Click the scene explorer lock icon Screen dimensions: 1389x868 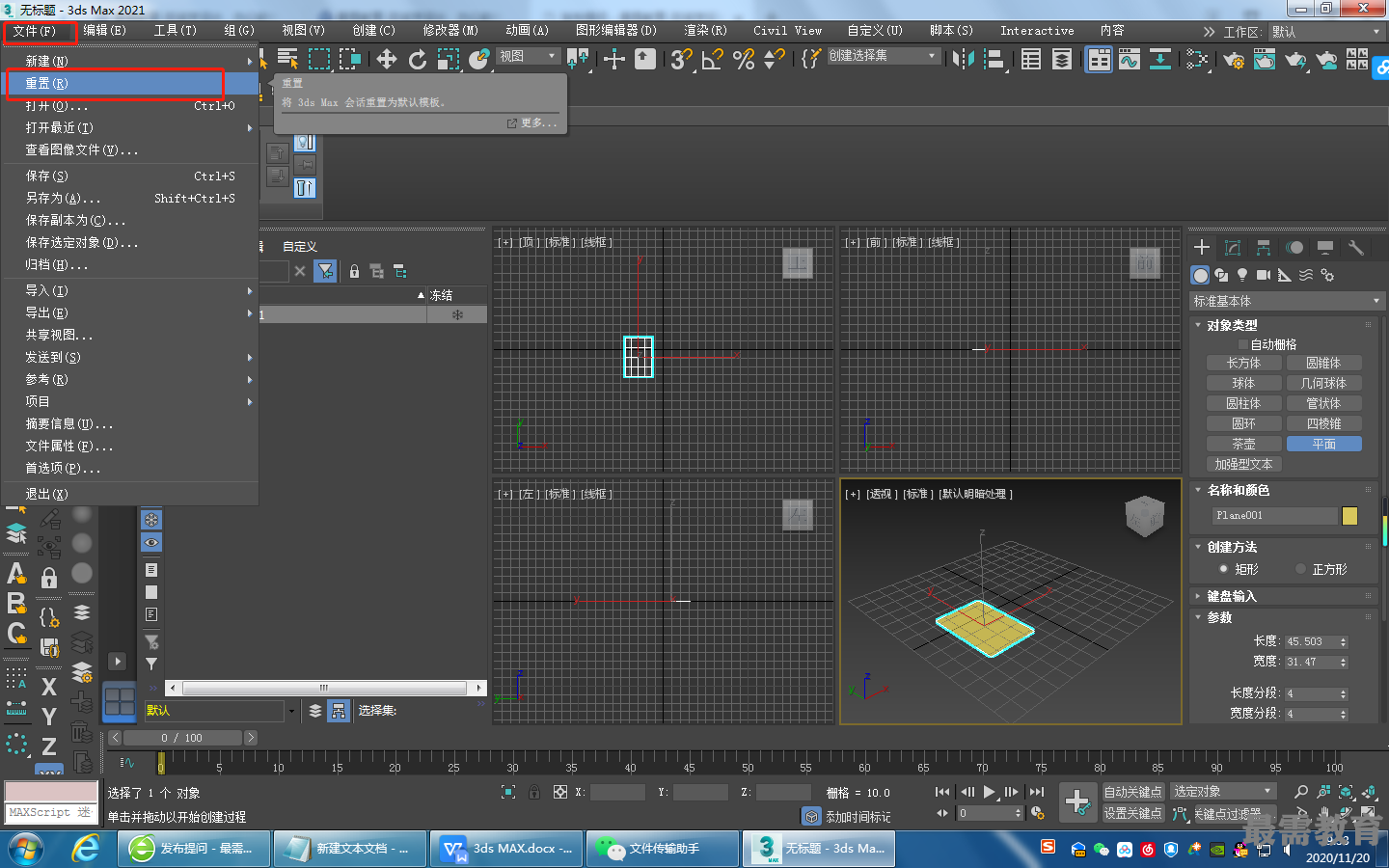pyautogui.click(x=354, y=271)
